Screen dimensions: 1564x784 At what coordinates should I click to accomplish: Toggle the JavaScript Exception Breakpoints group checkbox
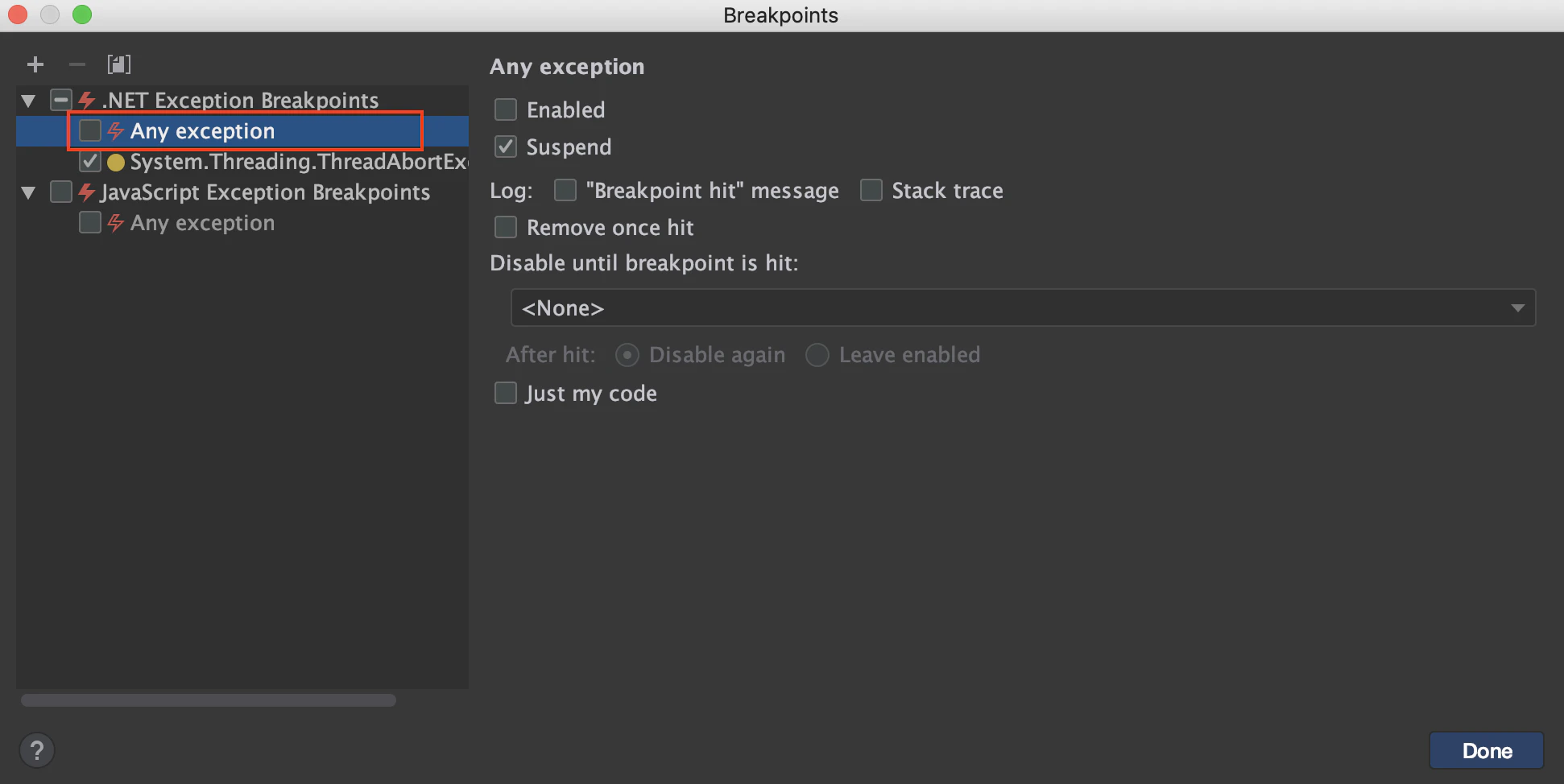[61, 192]
